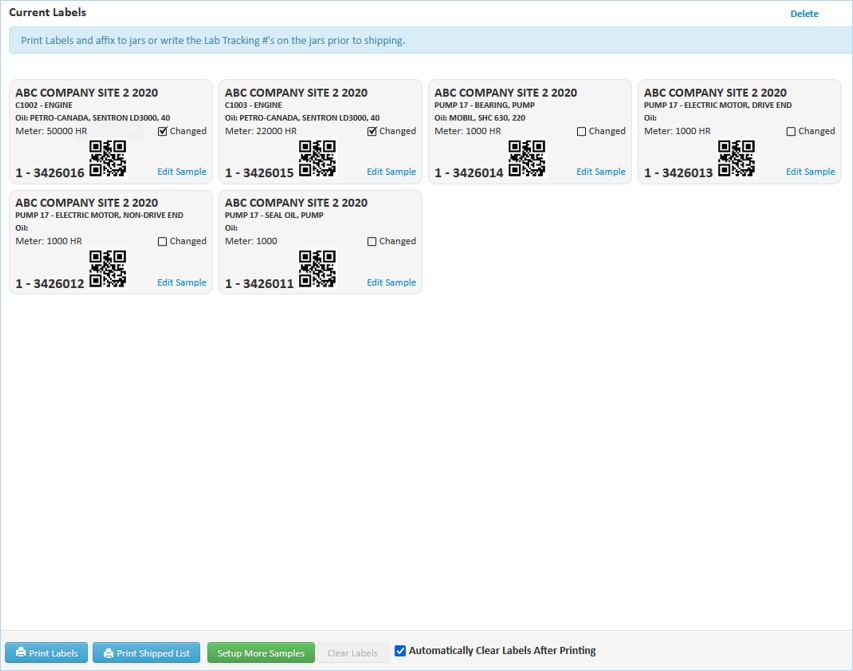Open Edit Sample for label 3426013
Image resolution: width=853 pixels, height=671 pixels.
pos(810,172)
